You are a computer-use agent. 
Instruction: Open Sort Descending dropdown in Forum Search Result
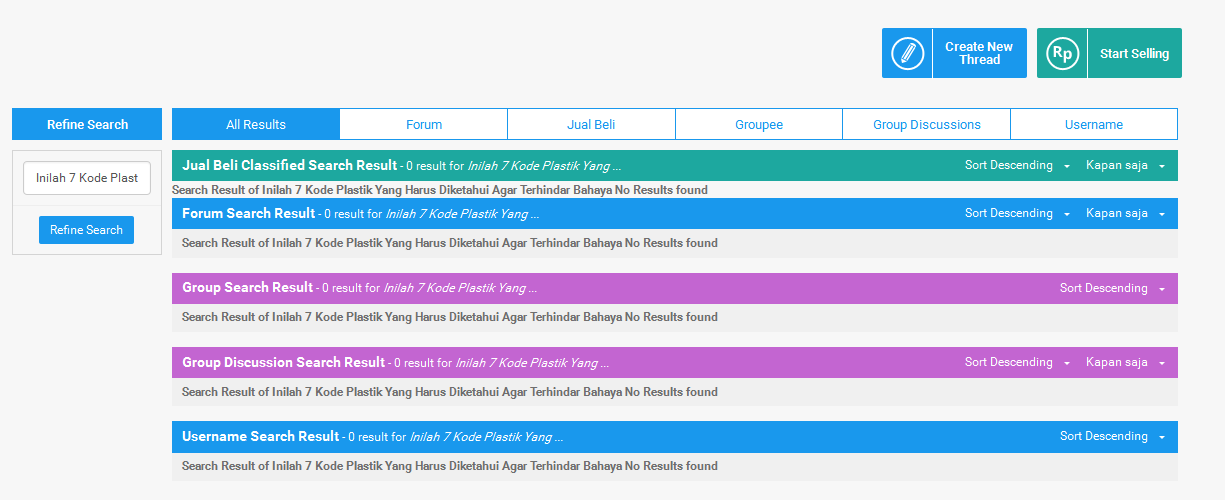pyautogui.click(x=1017, y=213)
